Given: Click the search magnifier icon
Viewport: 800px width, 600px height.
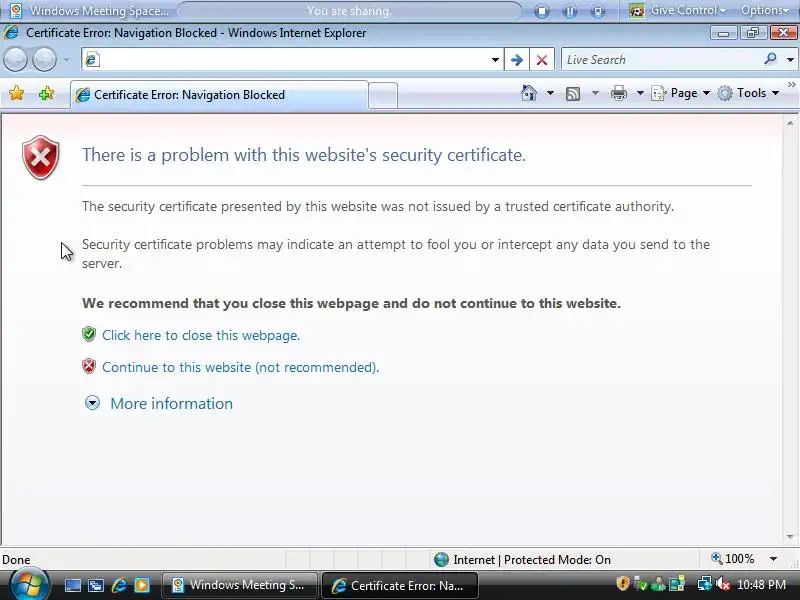Looking at the screenshot, I should pyautogui.click(x=770, y=59).
